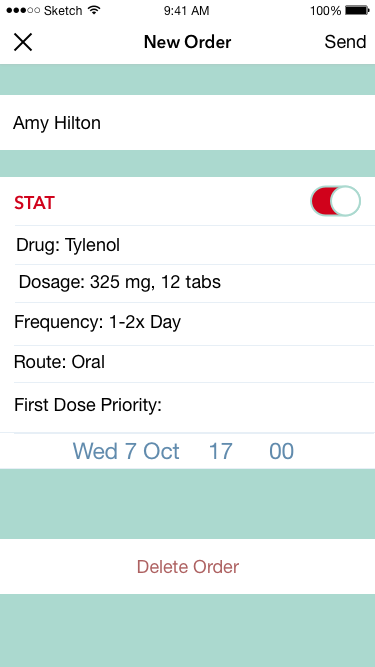Screen dimensions: 375x667
Task: Tap the red STAT label
Action: (34, 203)
